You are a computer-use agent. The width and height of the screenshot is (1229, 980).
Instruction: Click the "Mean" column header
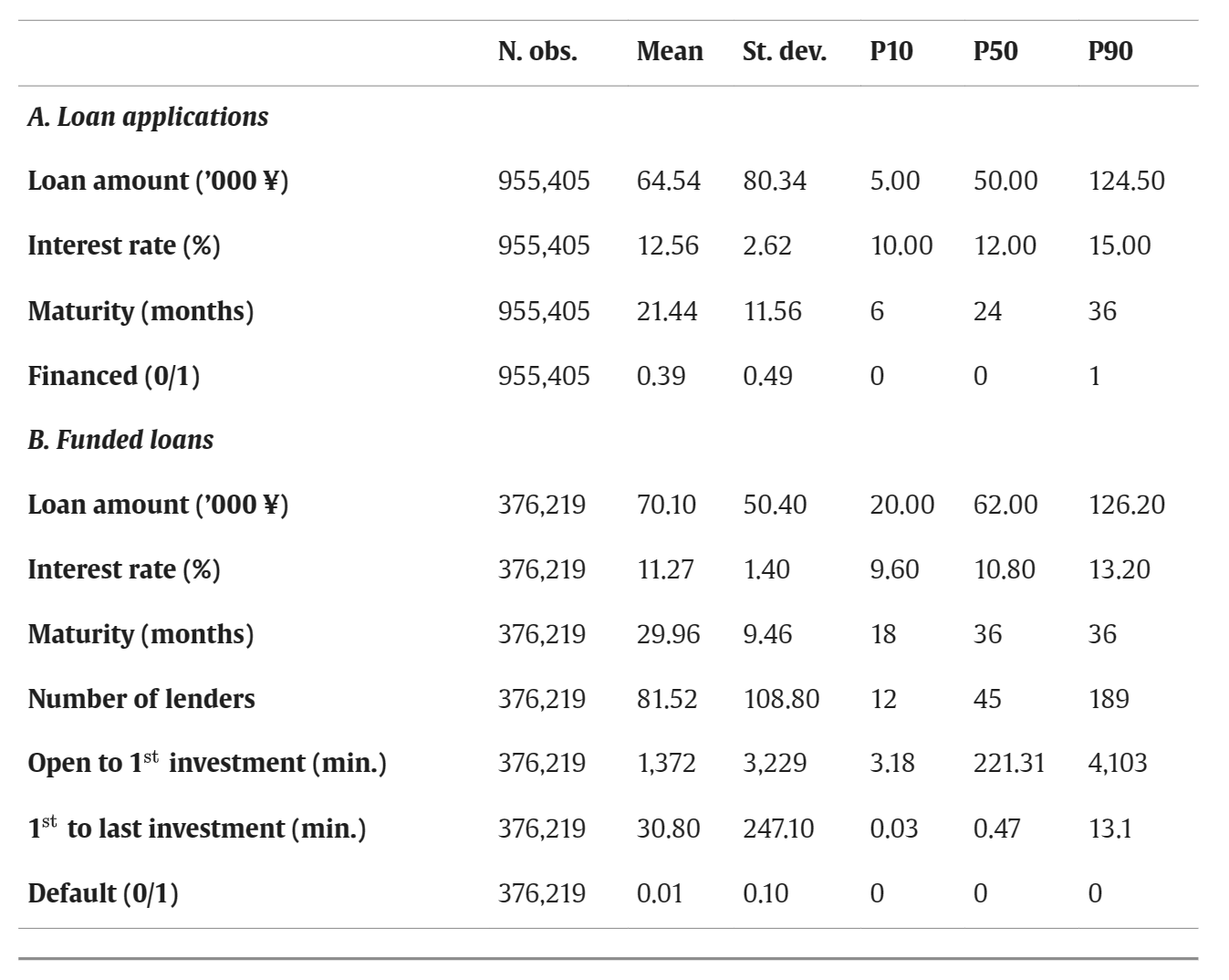click(670, 51)
